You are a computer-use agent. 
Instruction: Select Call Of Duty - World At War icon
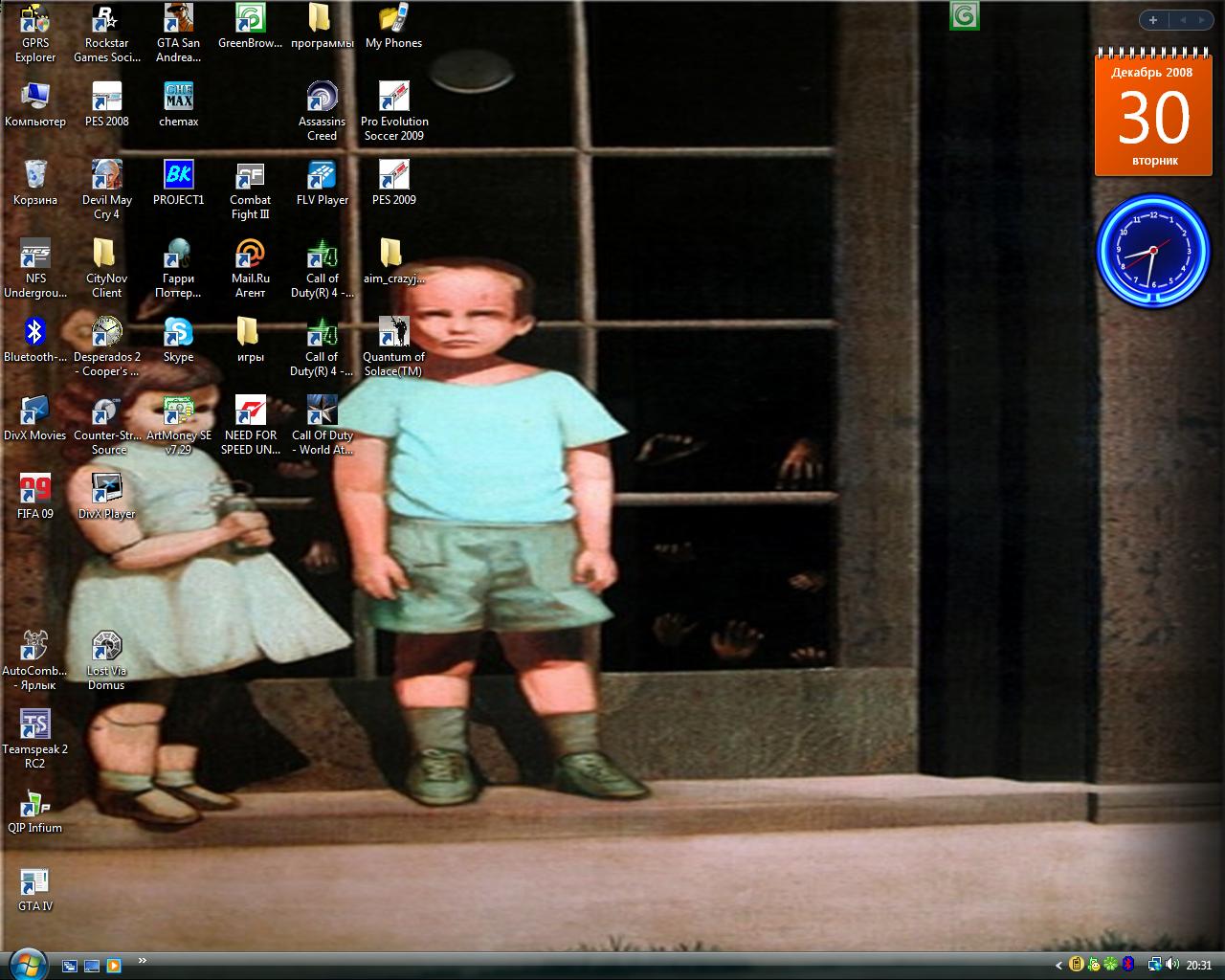tap(322, 425)
